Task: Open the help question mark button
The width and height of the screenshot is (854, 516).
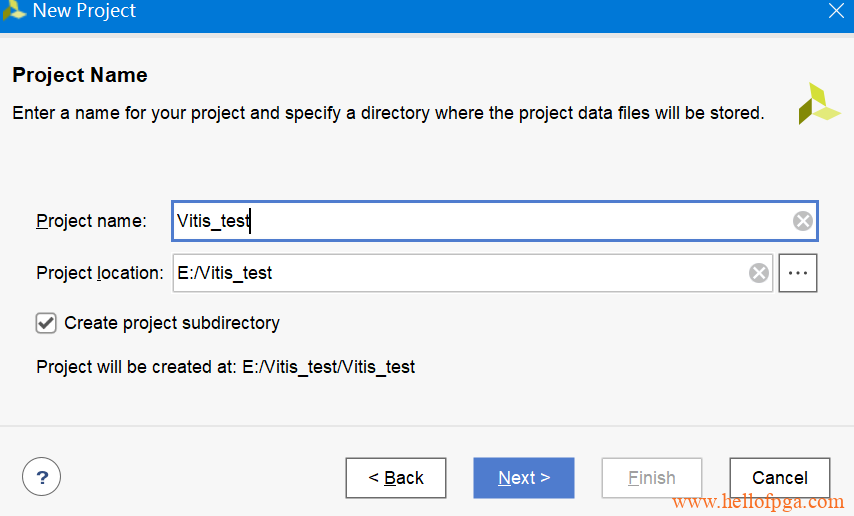Action: 41,477
